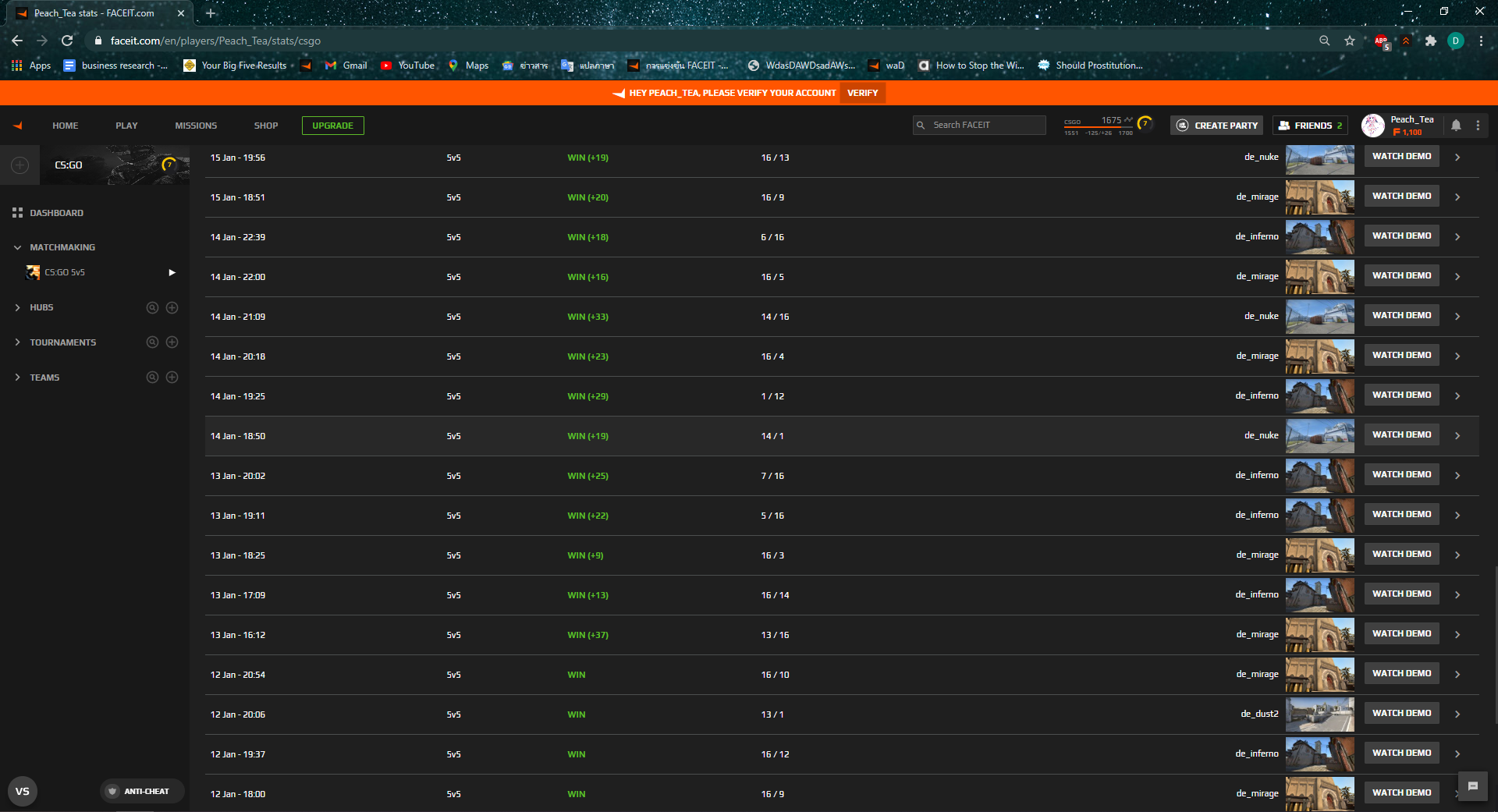Screen dimensions: 1498x812
Task: Click the Peach_Tea profile avatar
Action: point(1372,126)
